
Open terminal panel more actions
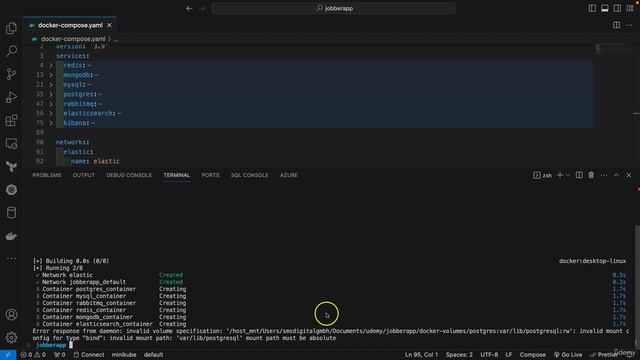coord(604,175)
